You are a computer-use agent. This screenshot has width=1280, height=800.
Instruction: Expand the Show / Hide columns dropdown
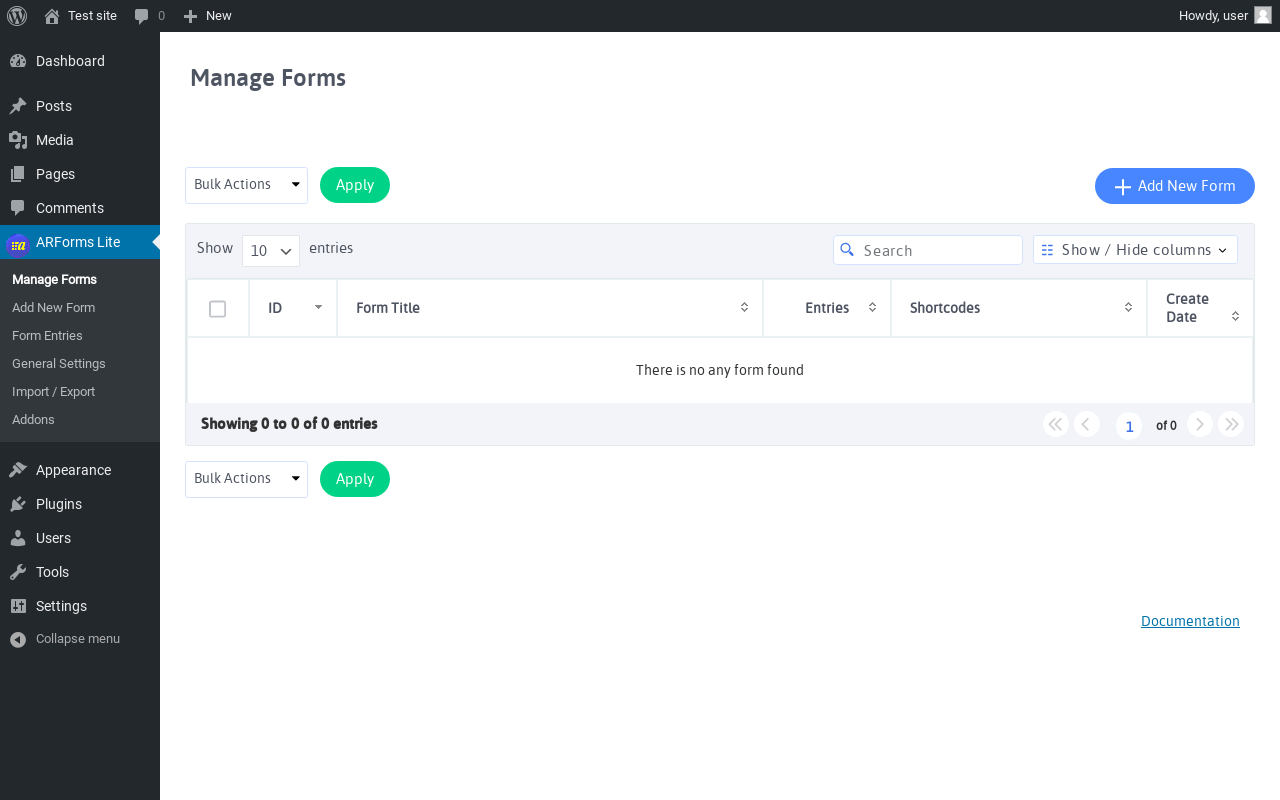[1135, 250]
